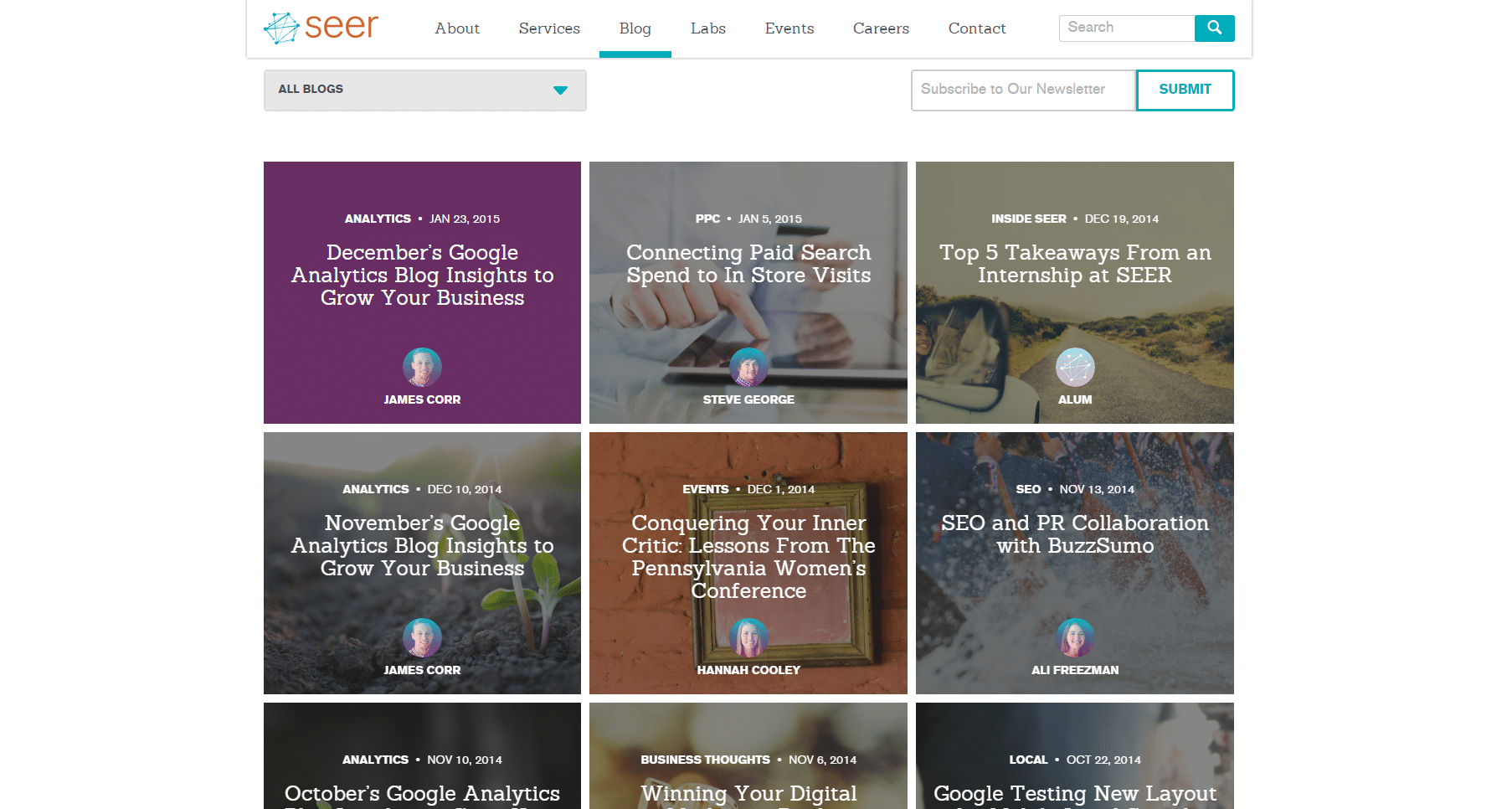Submit the newsletter subscription

coord(1185,90)
